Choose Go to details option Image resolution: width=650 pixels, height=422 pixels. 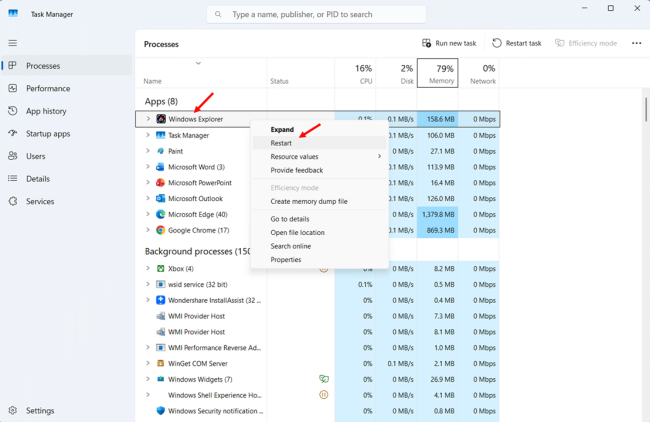(x=319, y=219)
